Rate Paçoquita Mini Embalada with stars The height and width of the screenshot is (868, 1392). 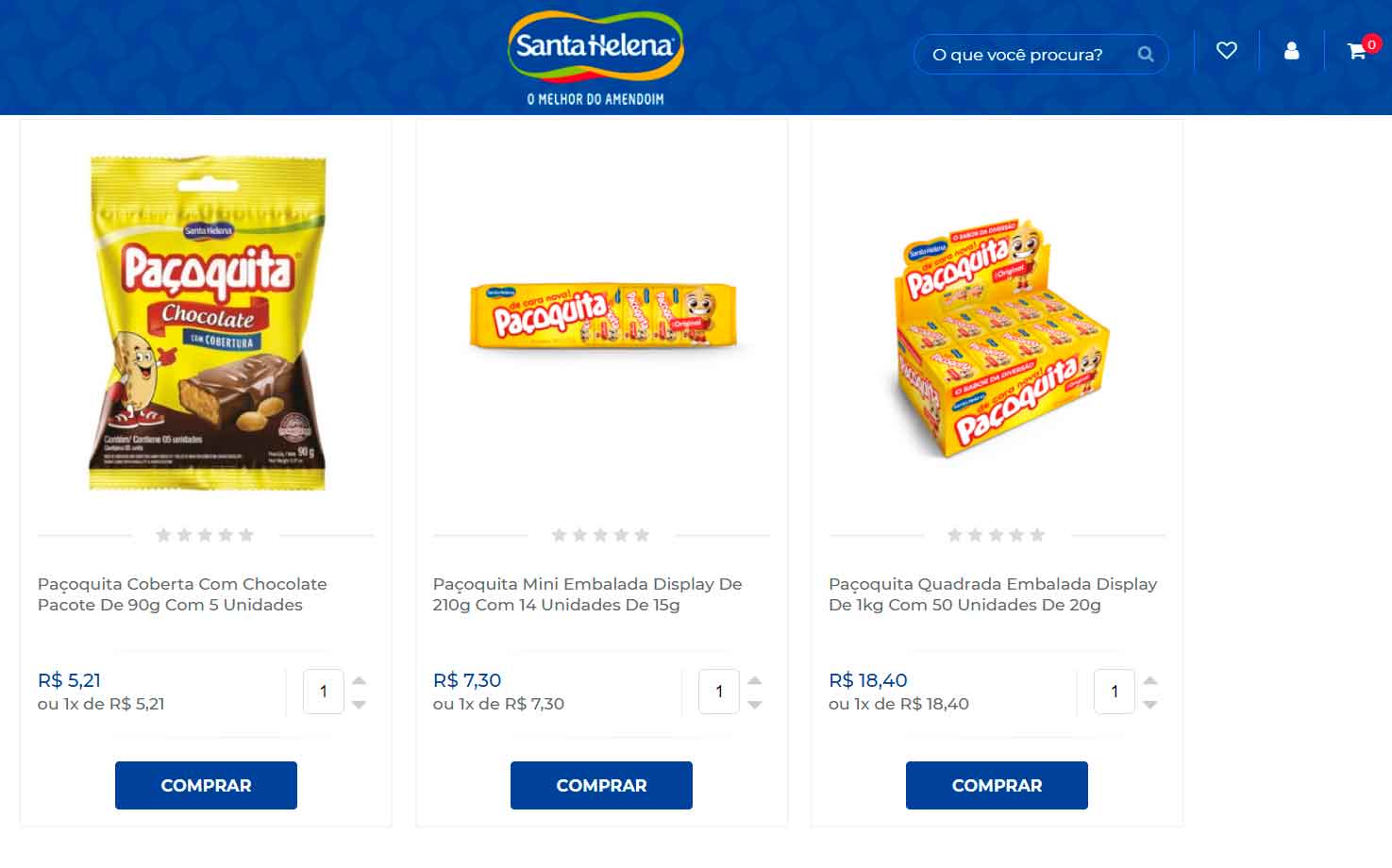click(600, 535)
